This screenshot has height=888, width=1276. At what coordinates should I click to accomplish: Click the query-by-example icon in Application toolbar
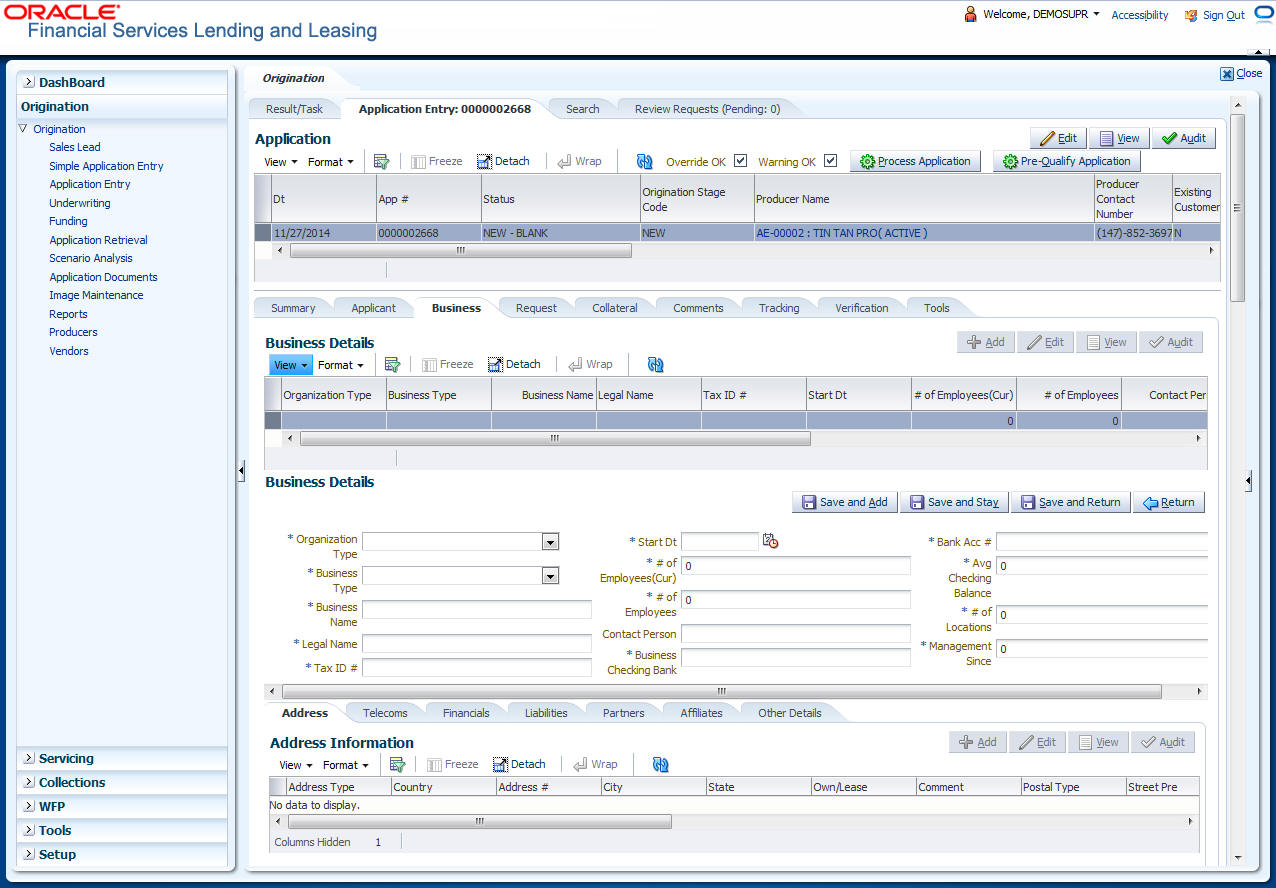(x=381, y=161)
